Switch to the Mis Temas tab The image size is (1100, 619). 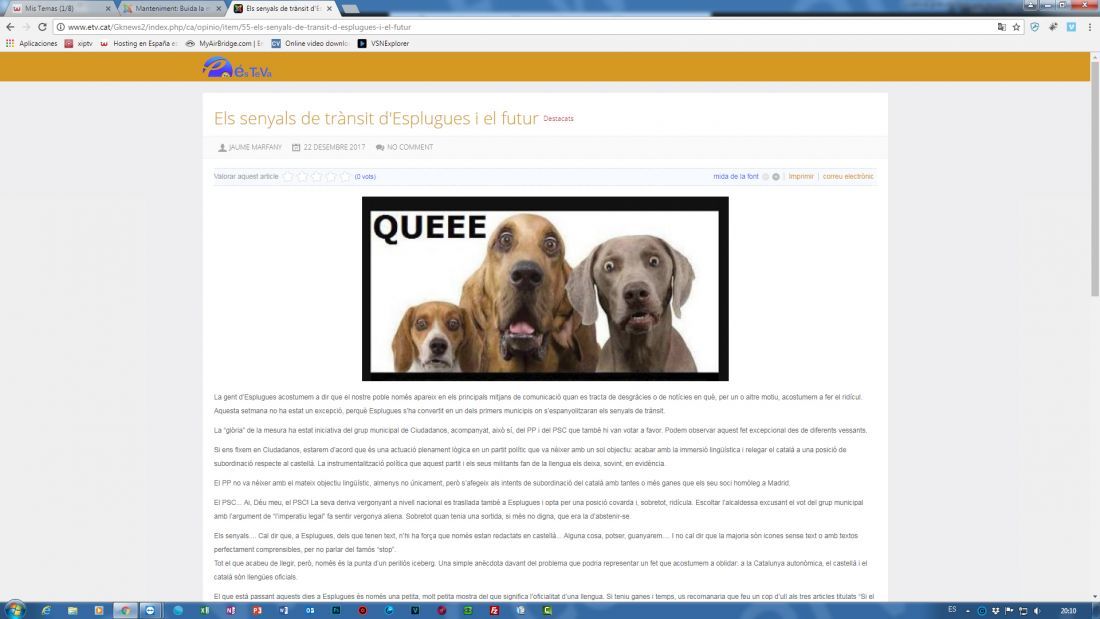[x=58, y=8]
